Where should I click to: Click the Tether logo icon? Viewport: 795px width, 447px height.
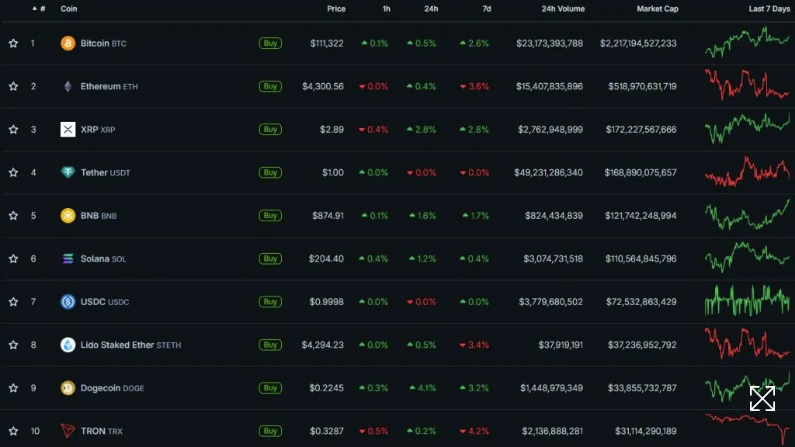coord(68,172)
